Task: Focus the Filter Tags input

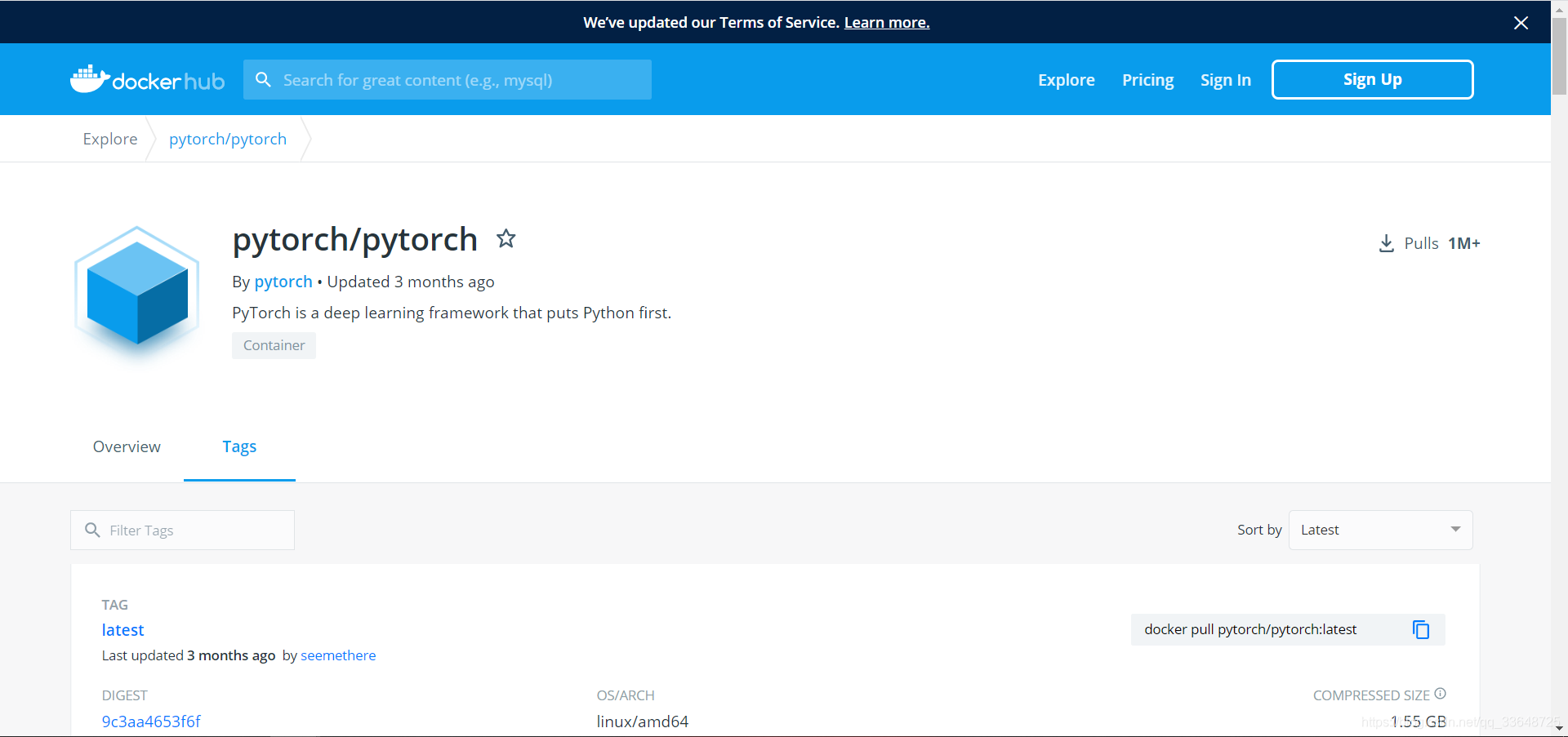Action: tap(182, 530)
